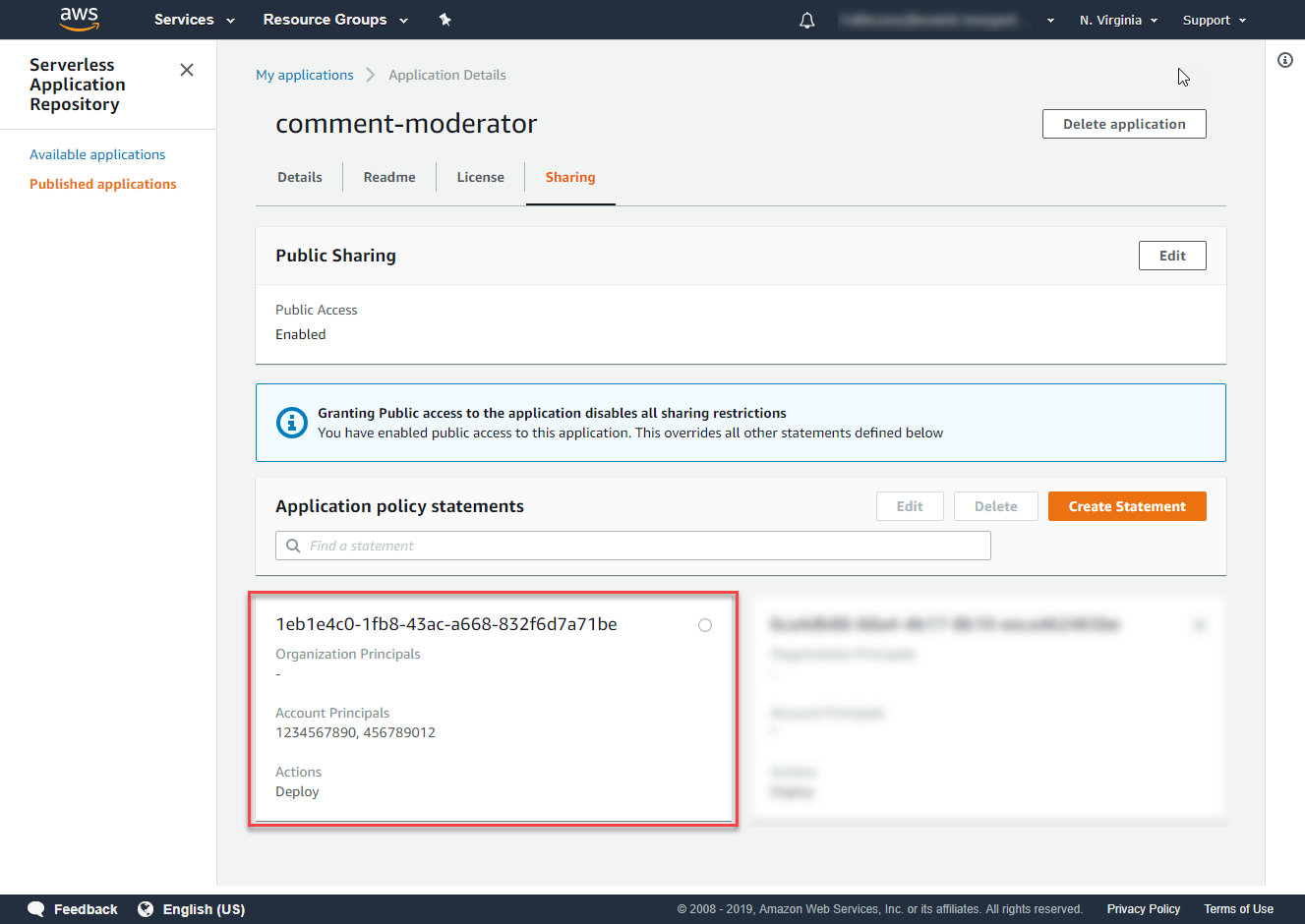Close the Serverless Application Repository sidebar
1305x924 pixels.
point(187,70)
